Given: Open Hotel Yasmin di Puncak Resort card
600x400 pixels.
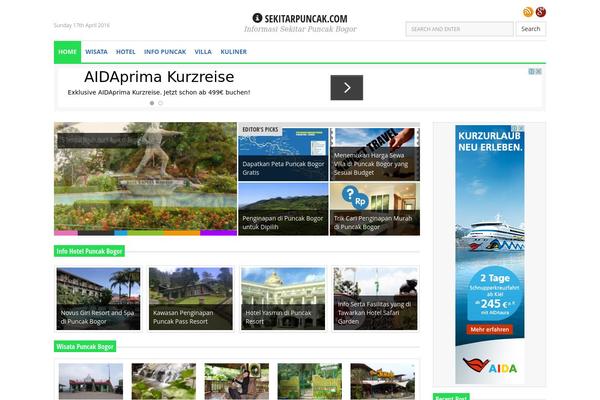Looking at the screenshot, I should point(283,299).
